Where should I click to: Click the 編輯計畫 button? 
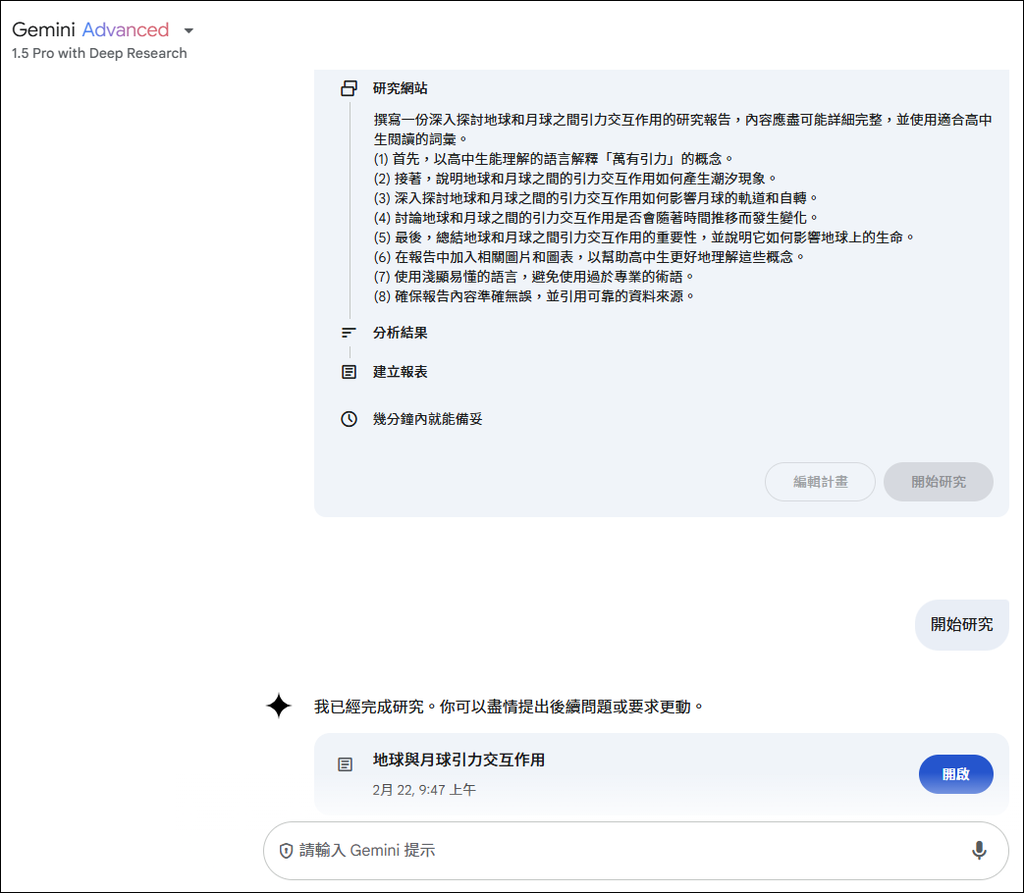click(820, 482)
